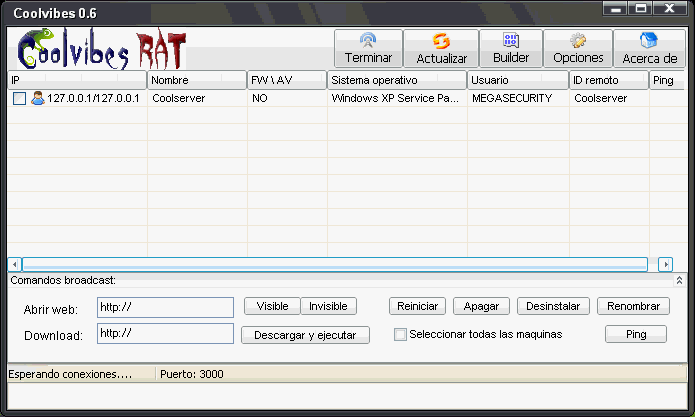The image size is (695, 417).
Task: Focus the Abrir web URL field
Action: click(165, 307)
